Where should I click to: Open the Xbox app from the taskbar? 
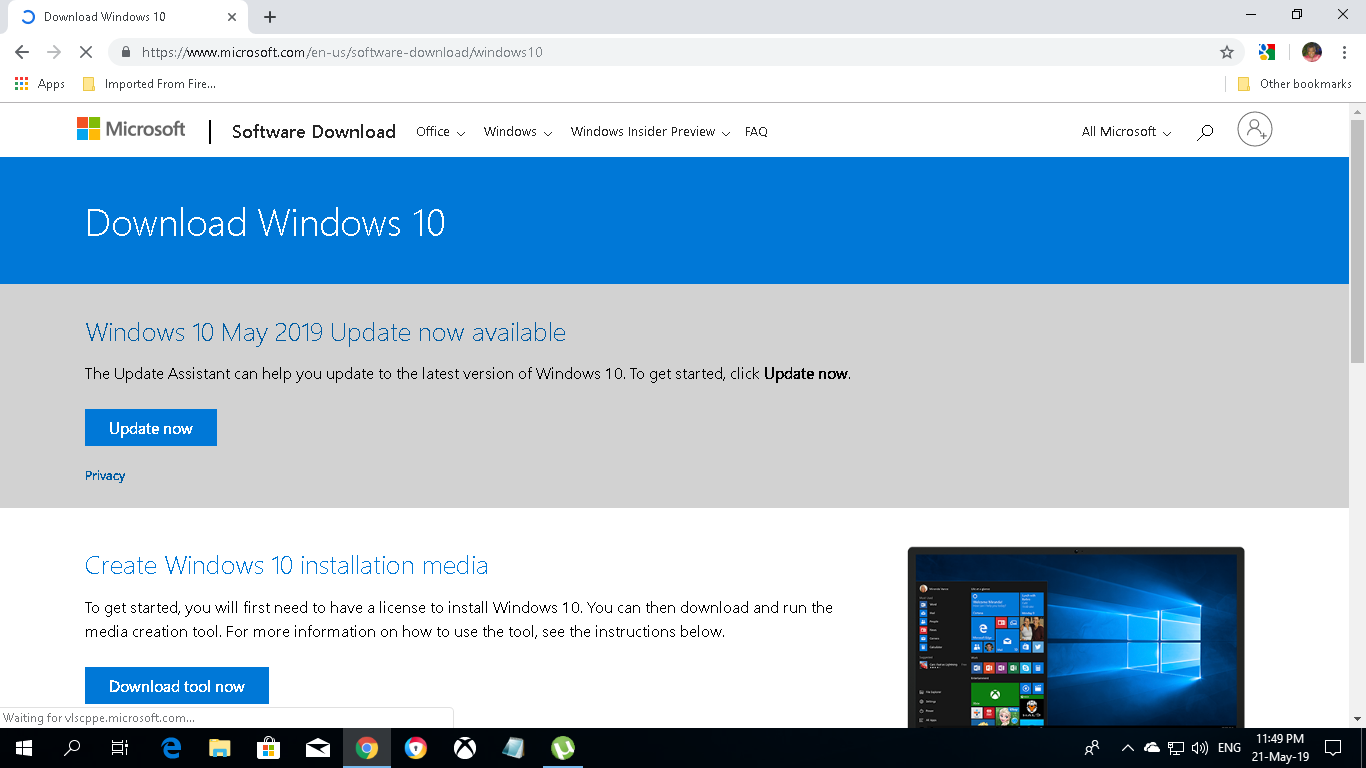(465, 748)
